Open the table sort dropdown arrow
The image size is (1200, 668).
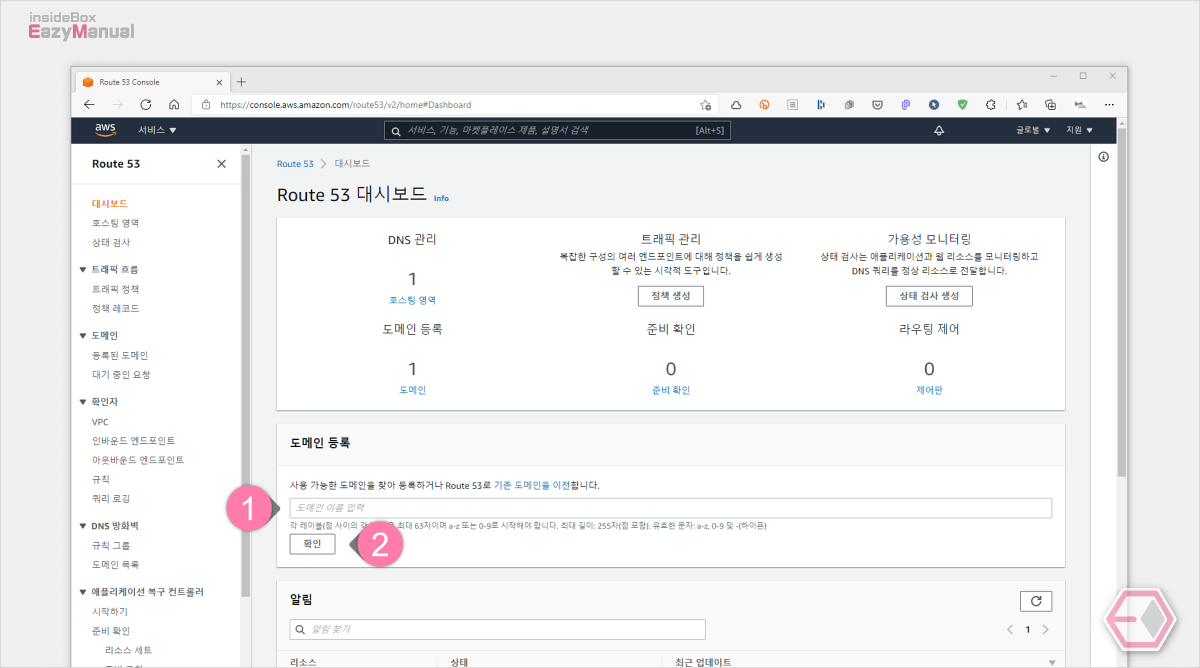tap(1052, 662)
